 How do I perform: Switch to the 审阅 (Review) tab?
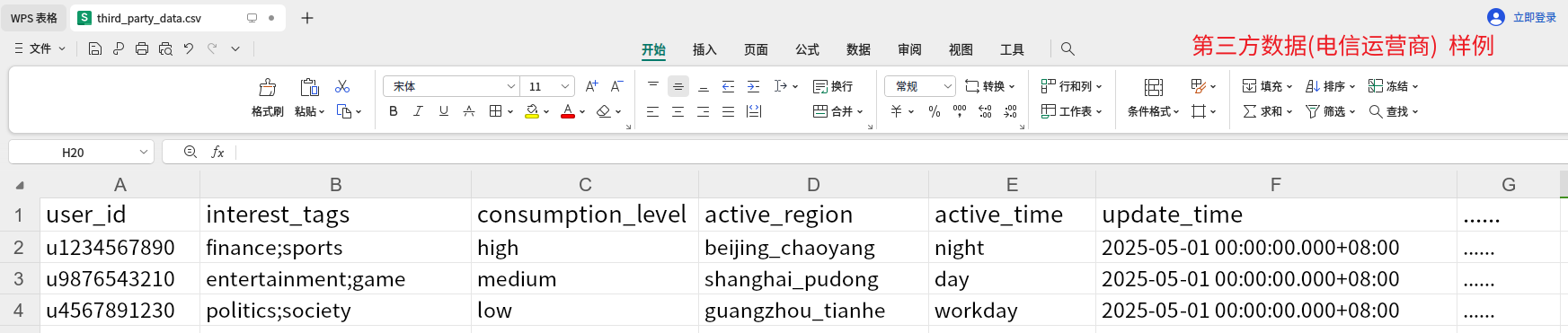(909, 49)
